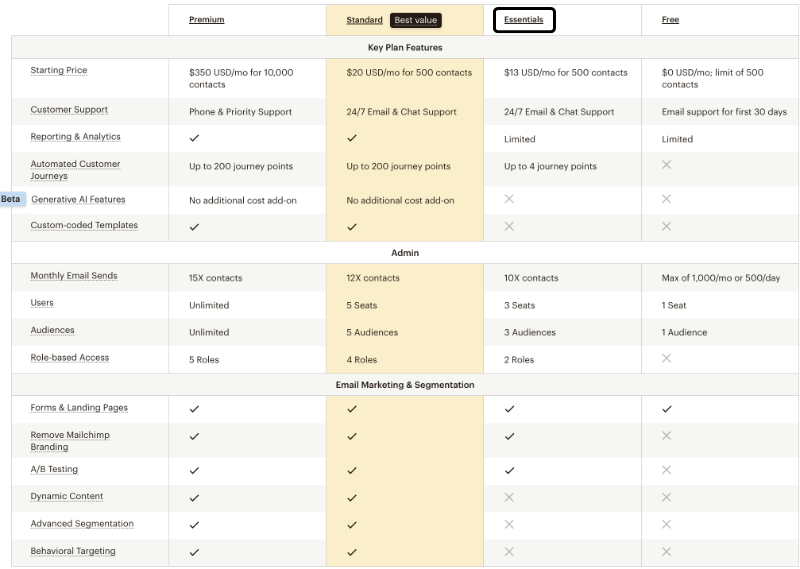Click Essentials X for Generative AI Features

(509, 199)
